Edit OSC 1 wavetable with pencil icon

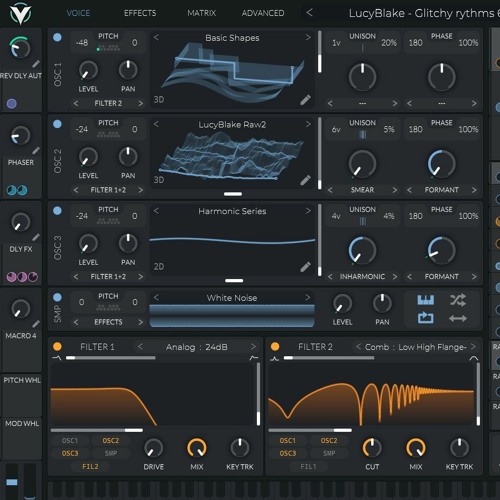[x=305, y=100]
